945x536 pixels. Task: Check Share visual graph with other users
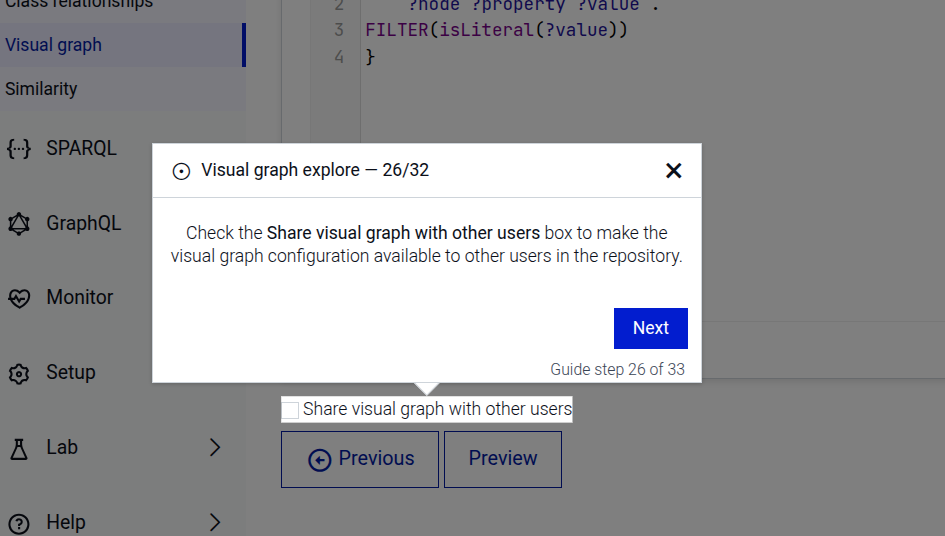[x=291, y=409]
